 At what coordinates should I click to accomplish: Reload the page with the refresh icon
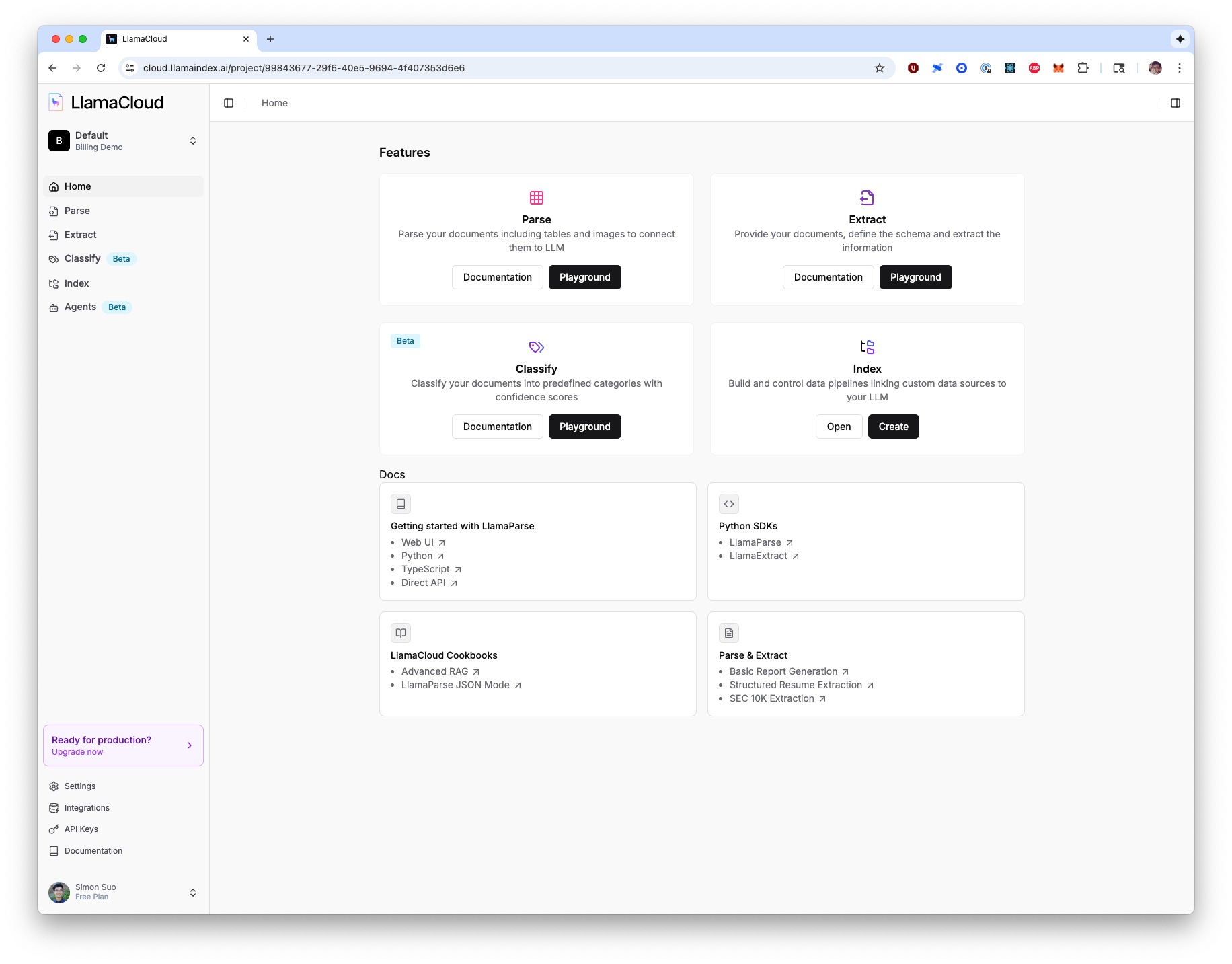click(x=101, y=68)
